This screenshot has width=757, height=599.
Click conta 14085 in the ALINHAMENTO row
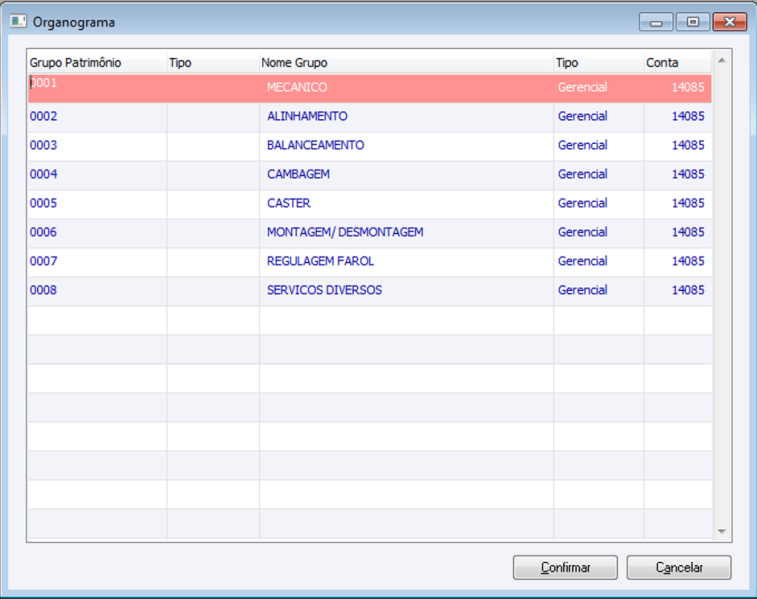(x=688, y=116)
